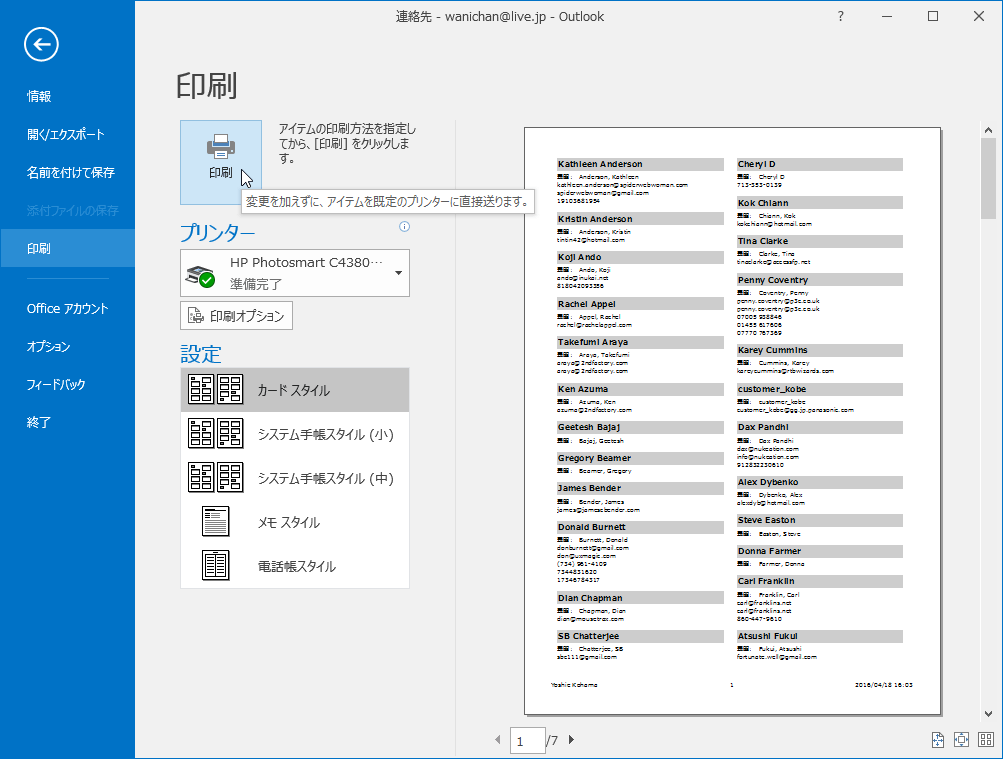Click the システム手帳スタイル (小) layout icon
Screen dimensions: 1003x759
216,433
